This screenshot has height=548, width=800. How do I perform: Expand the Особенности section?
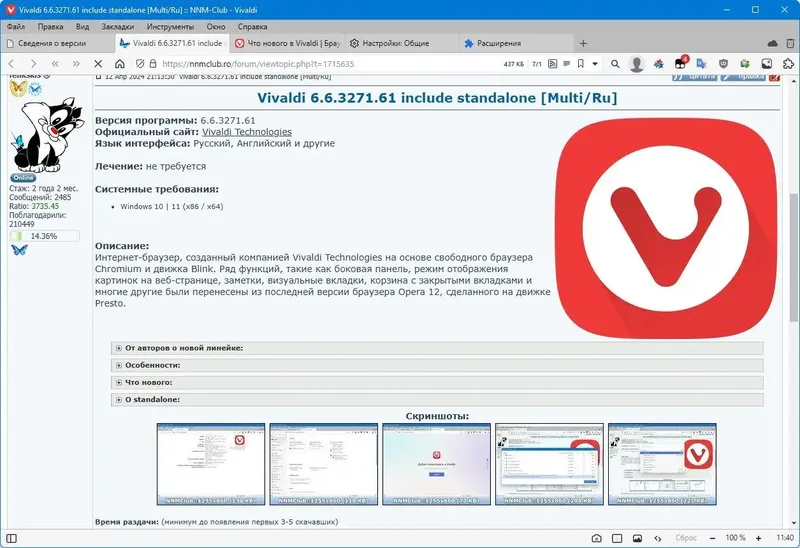(437, 365)
